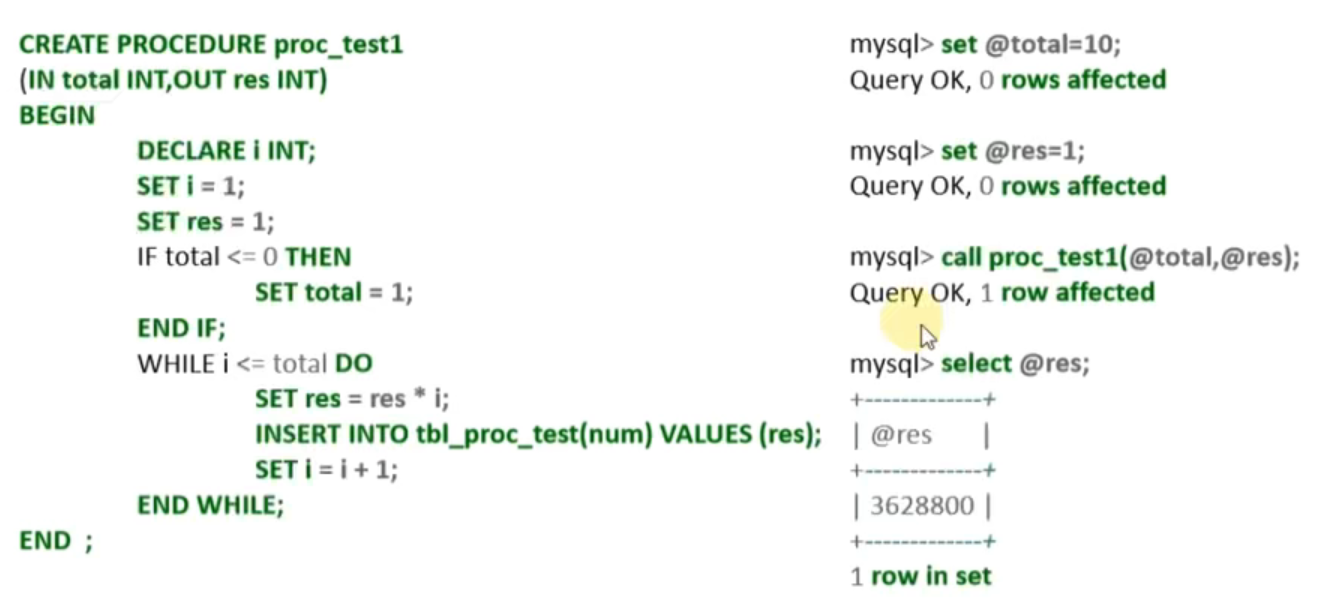Click the SET res = 1 statement

tap(205, 221)
